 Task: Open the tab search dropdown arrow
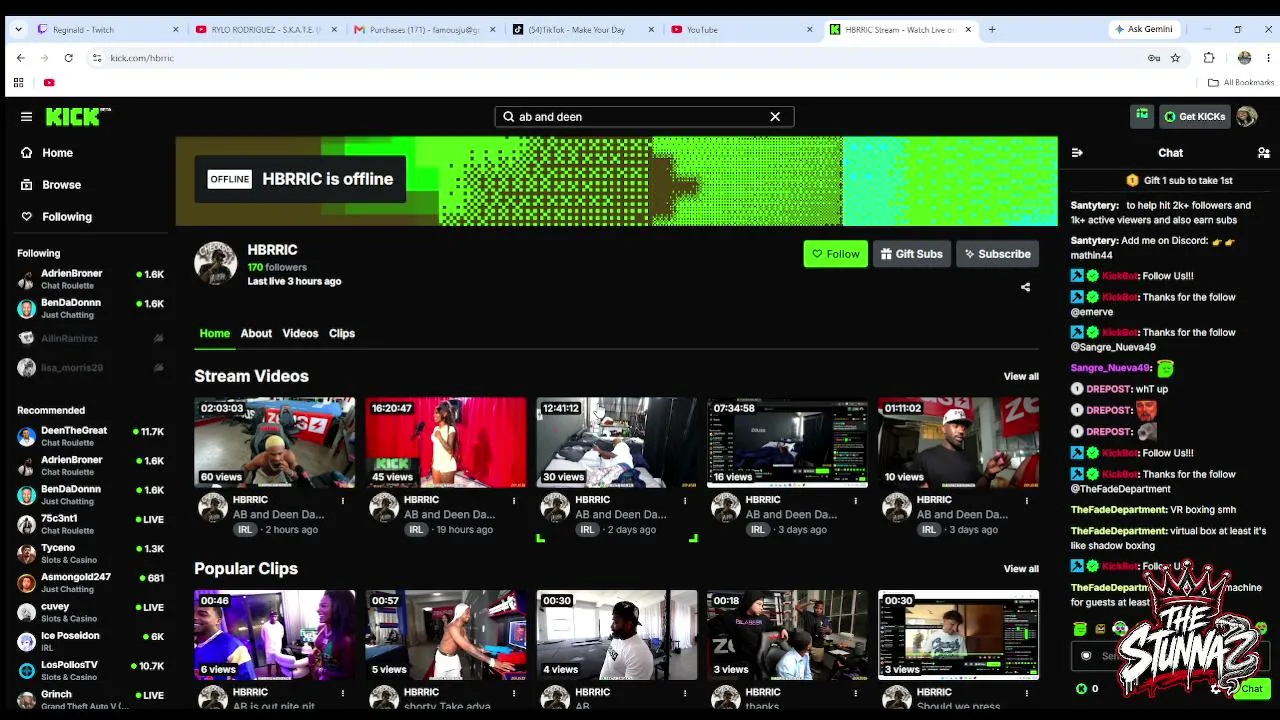coord(18,30)
